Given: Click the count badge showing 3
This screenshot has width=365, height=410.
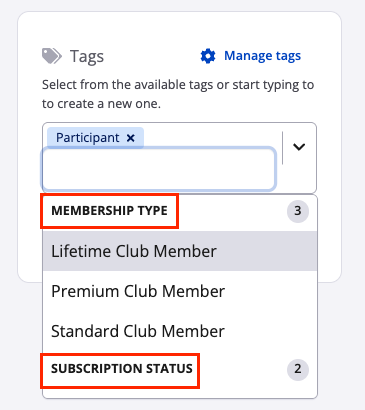Looking at the screenshot, I should (x=298, y=211).
